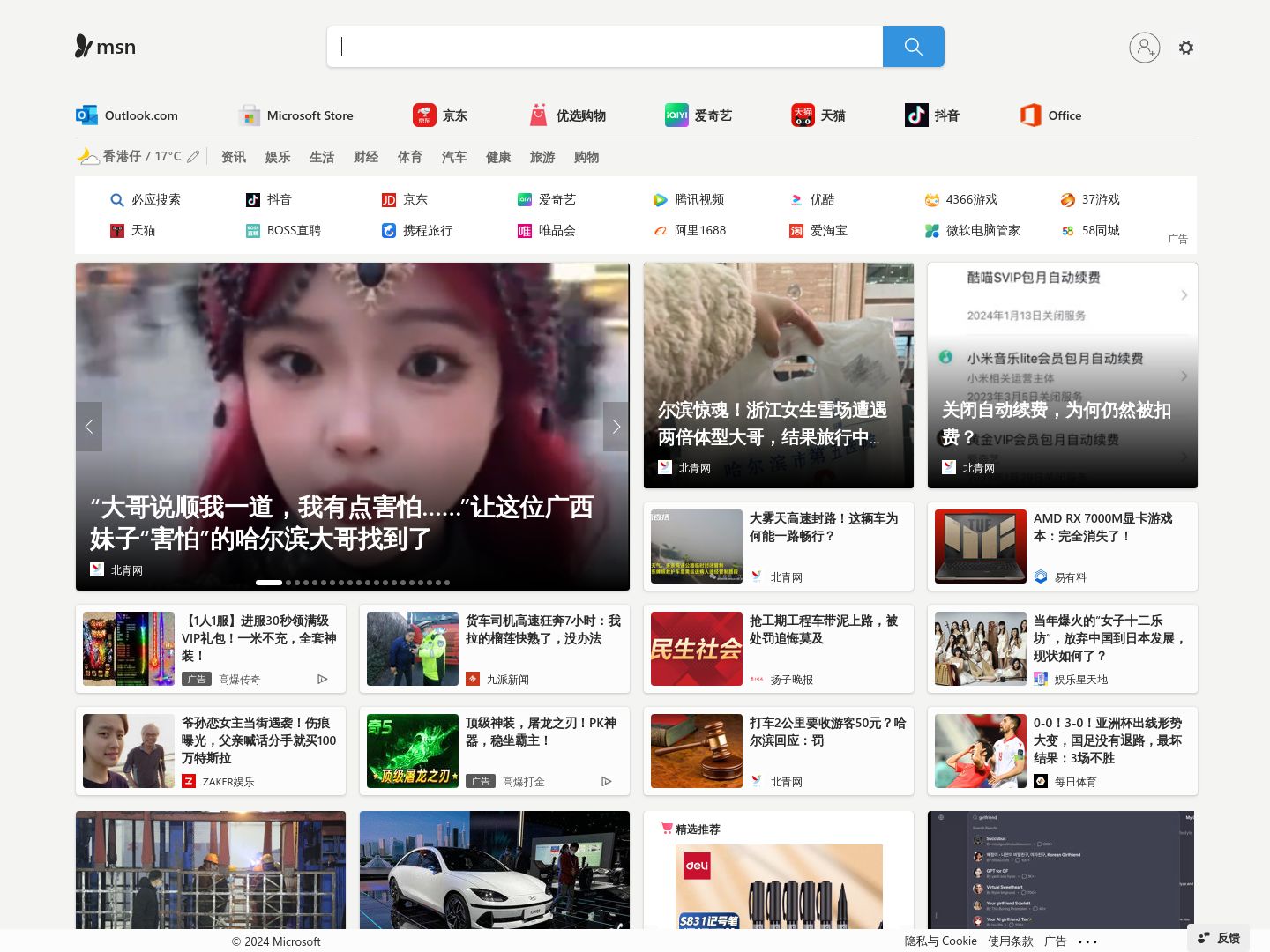Show previous carousel slide
This screenshot has width=1270, height=952.
(x=89, y=427)
